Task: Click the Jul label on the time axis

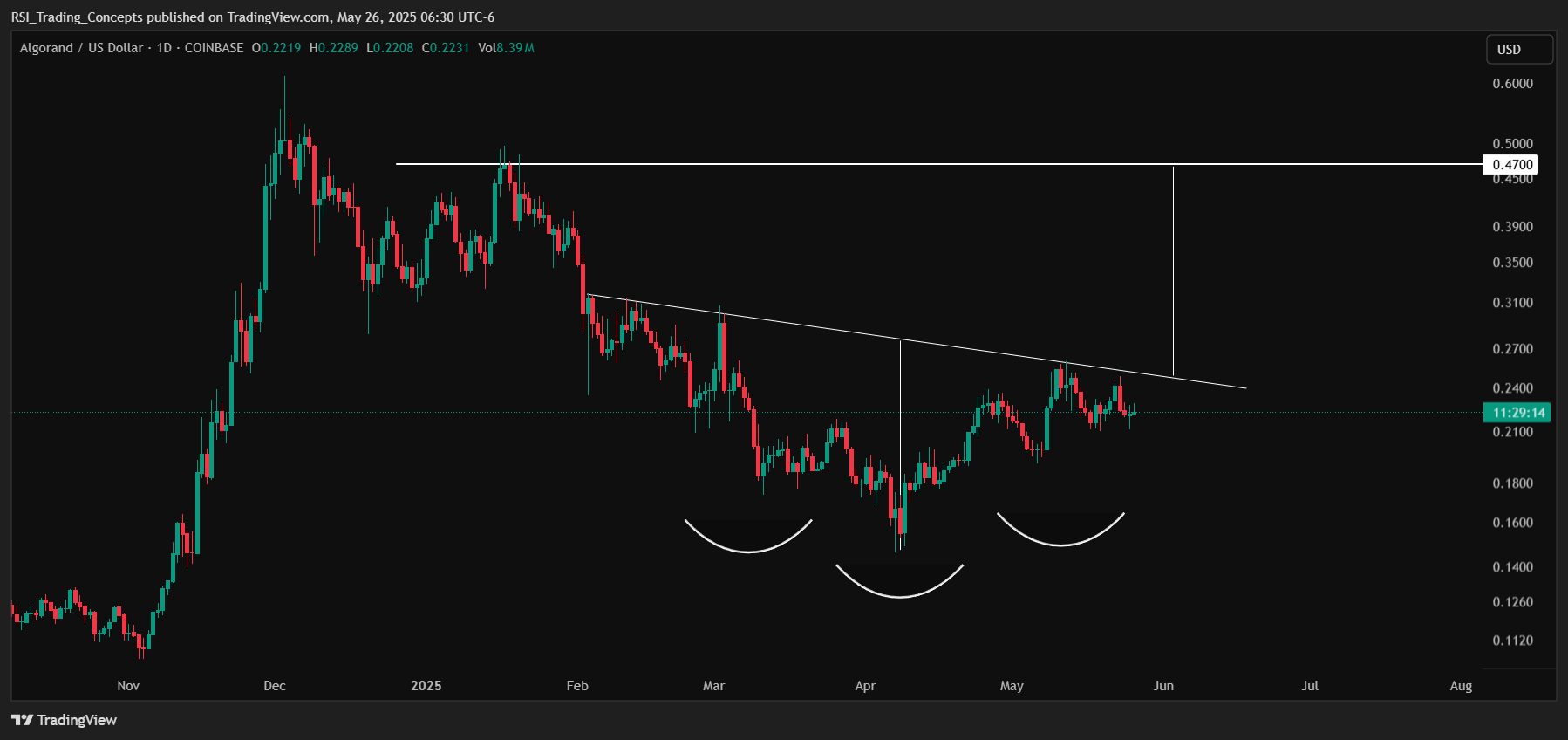Action: 1310,686
